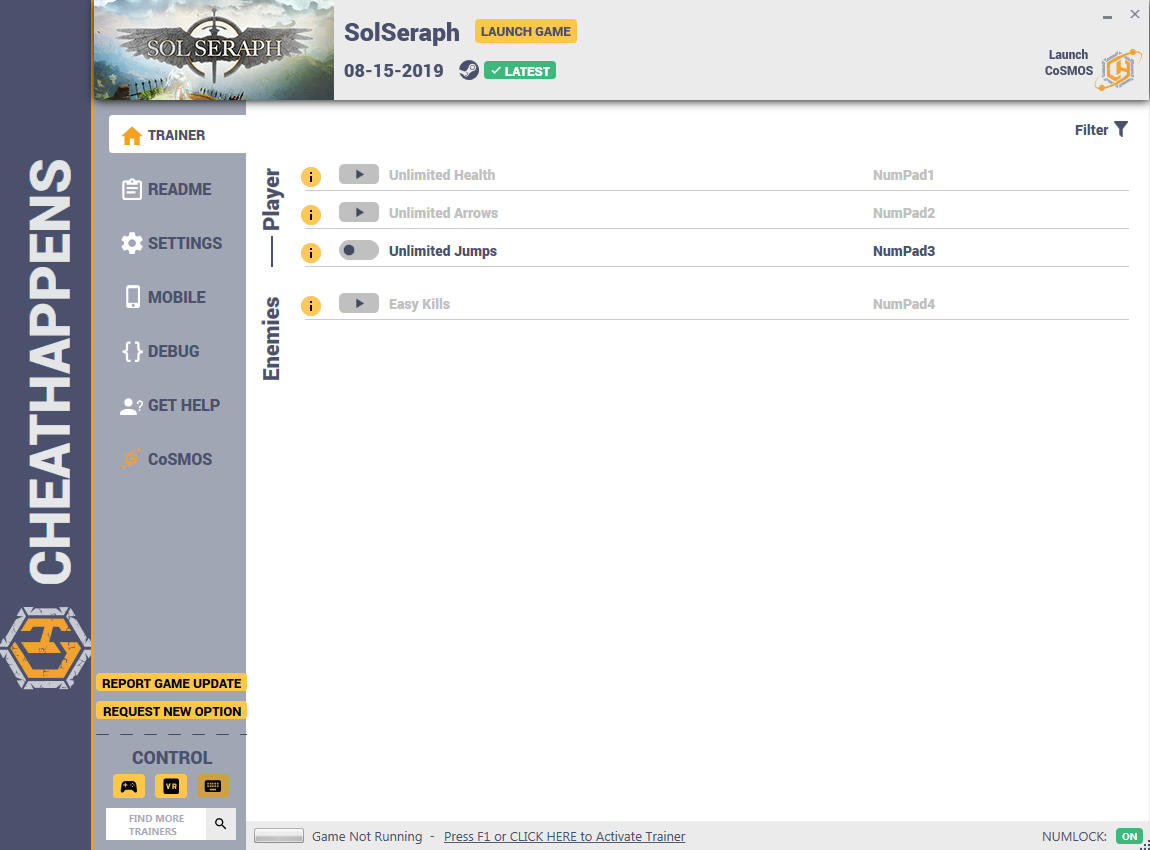Select gamepad control icon
1150x850 pixels.
pyautogui.click(x=129, y=786)
